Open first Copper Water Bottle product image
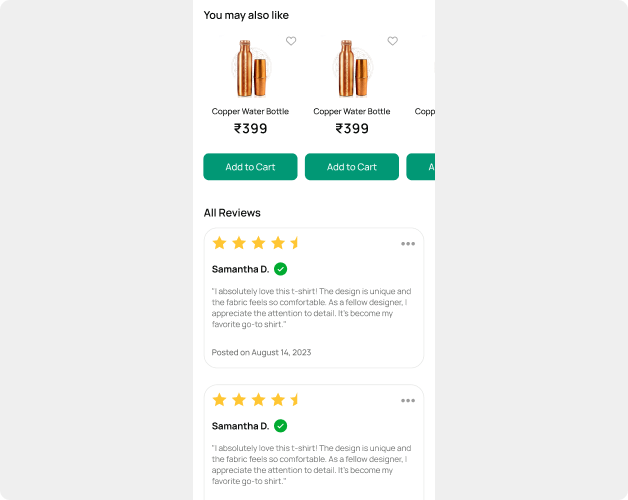Image resolution: width=628 pixels, height=500 pixels. click(x=249, y=68)
